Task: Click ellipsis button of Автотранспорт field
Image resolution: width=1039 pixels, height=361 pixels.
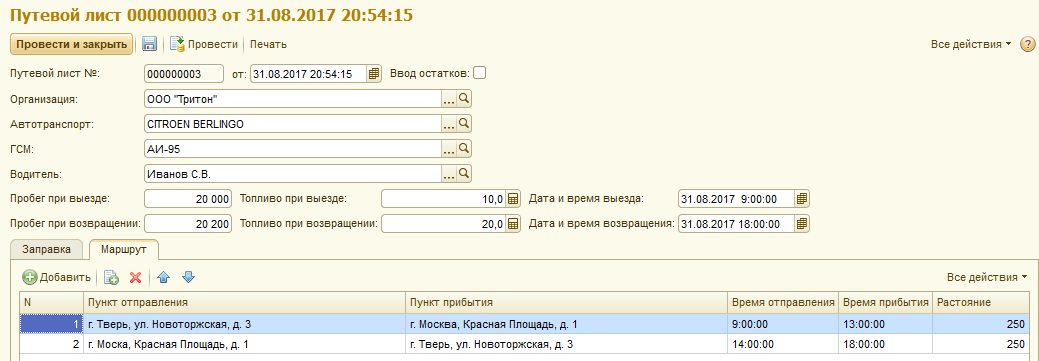Action: click(449, 124)
